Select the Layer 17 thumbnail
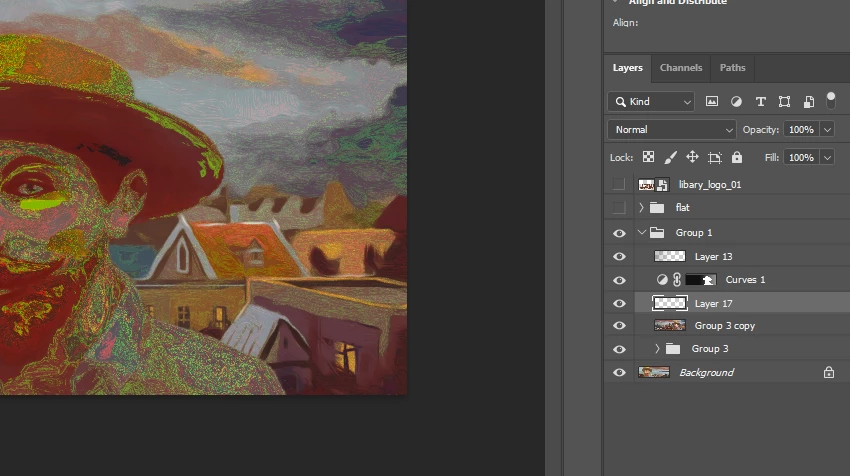850x476 pixels. [670, 303]
